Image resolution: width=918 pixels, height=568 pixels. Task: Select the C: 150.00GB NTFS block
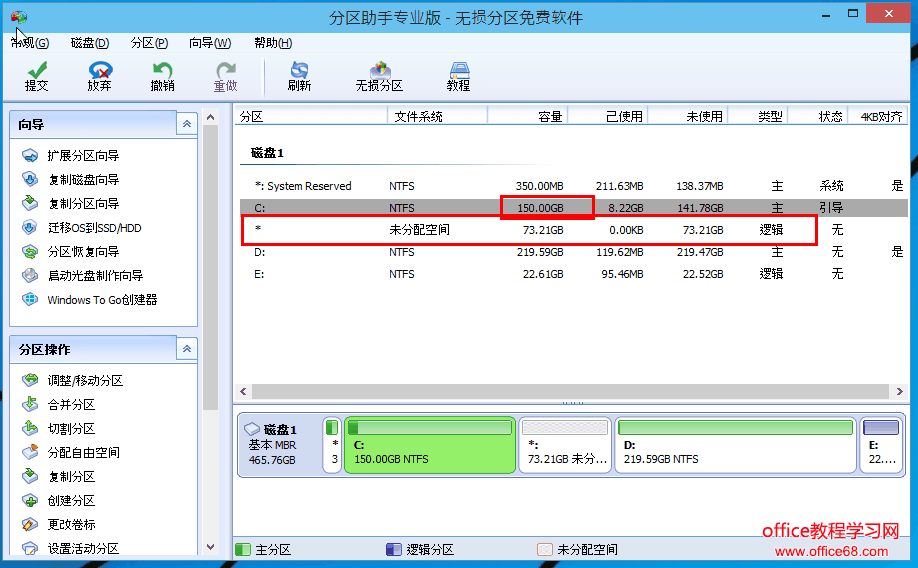(x=430, y=444)
